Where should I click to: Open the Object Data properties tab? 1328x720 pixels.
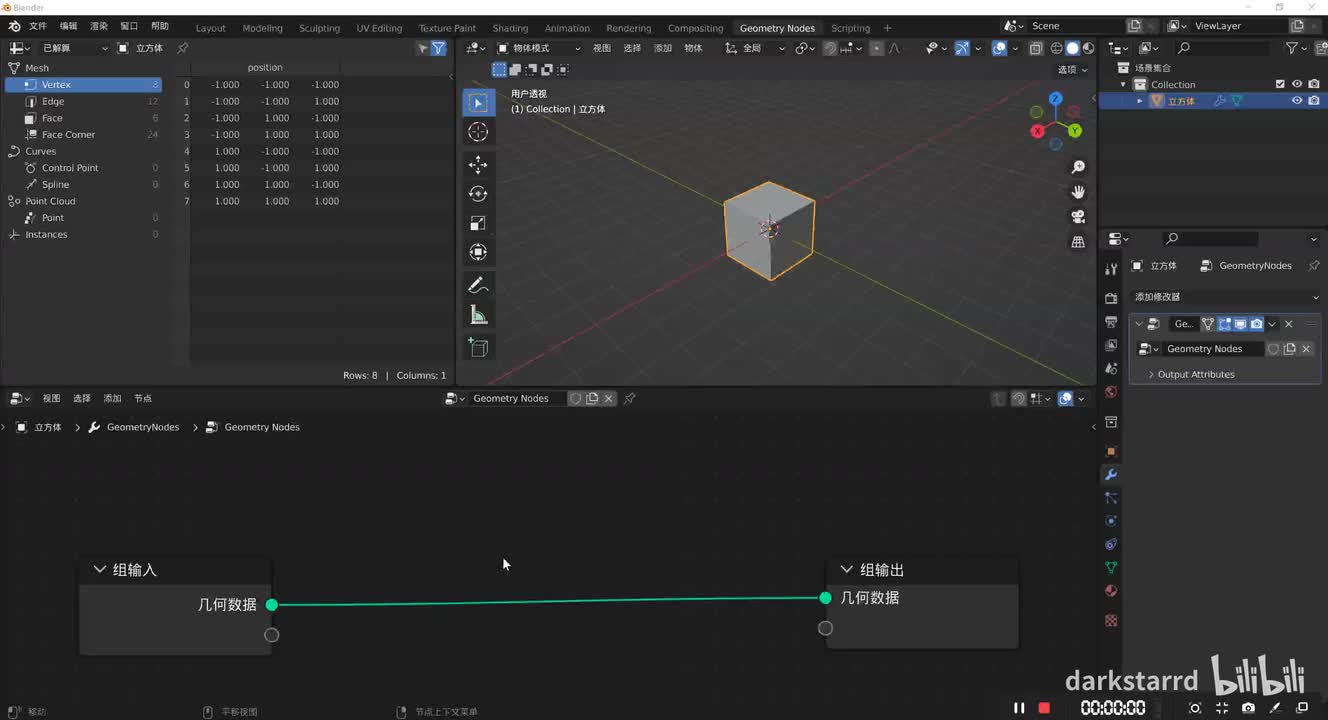coord(1111,567)
